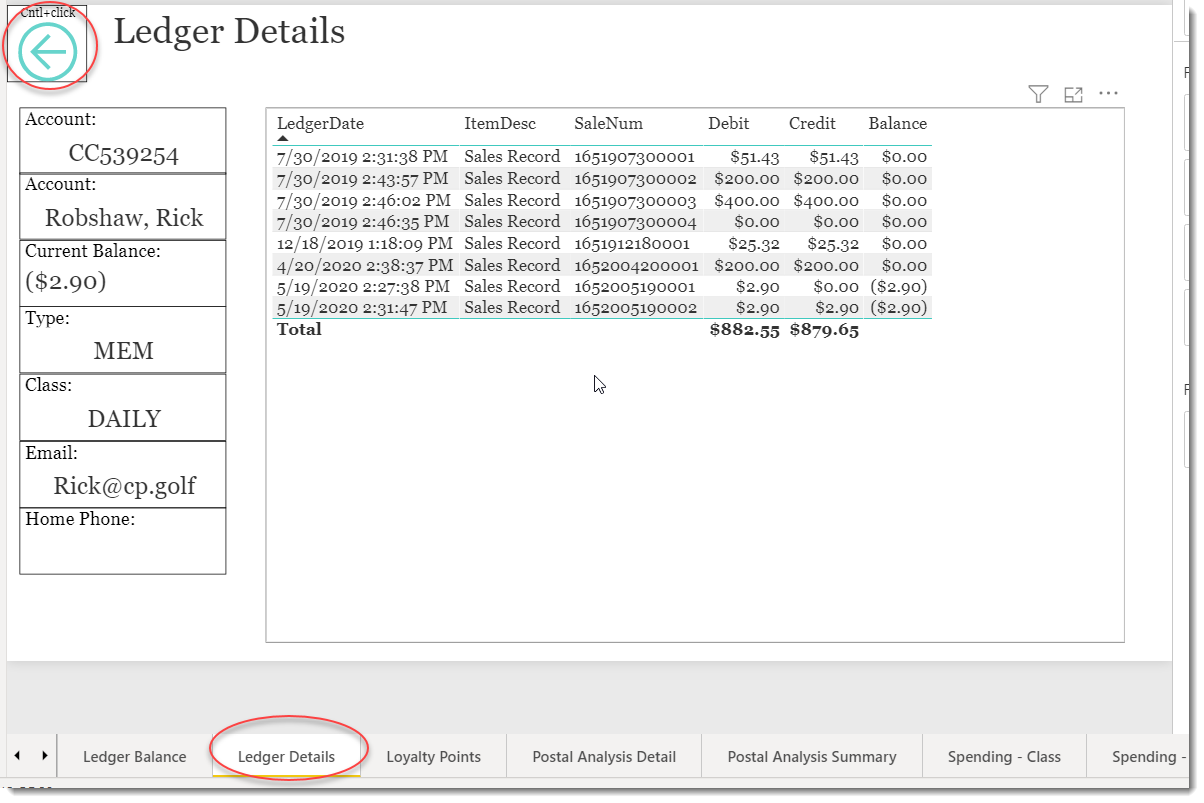The width and height of the screenshot is (1204, 803).
Task: Select the ledger row dated 5/19/2020 2:31:47 PM
Action: point(600,307)
